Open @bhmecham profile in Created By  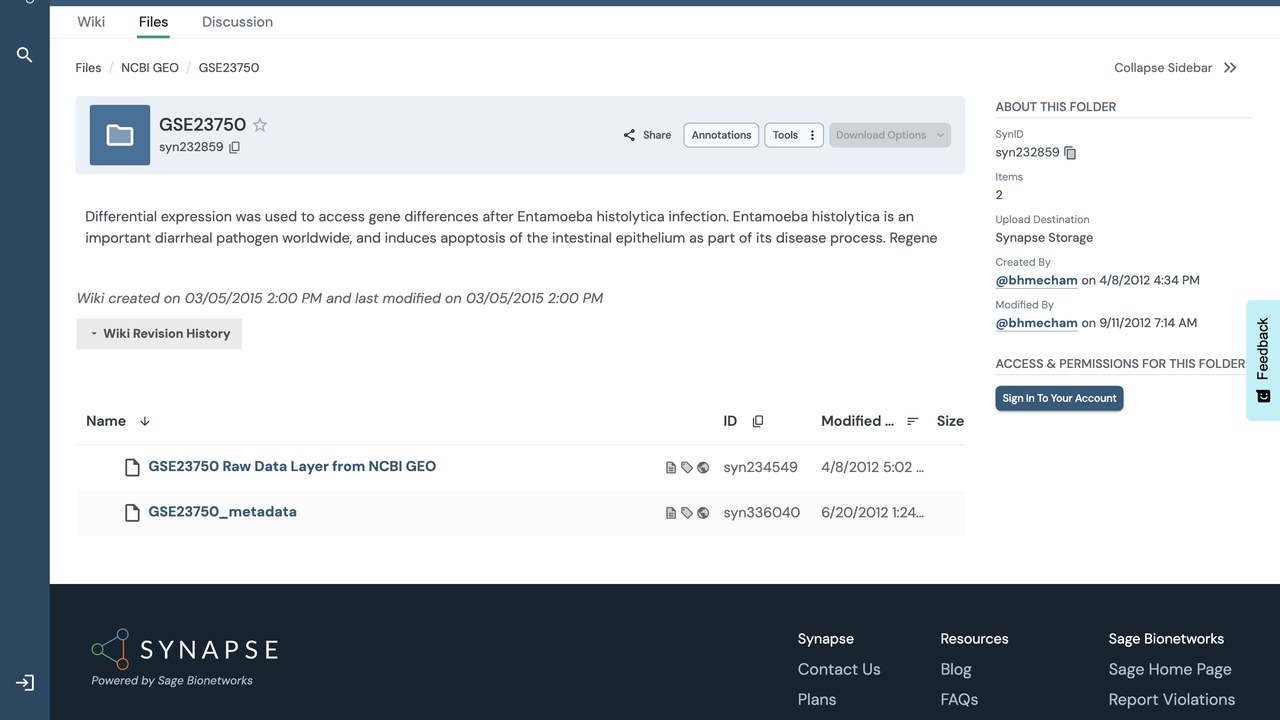tap(1036, 281)
